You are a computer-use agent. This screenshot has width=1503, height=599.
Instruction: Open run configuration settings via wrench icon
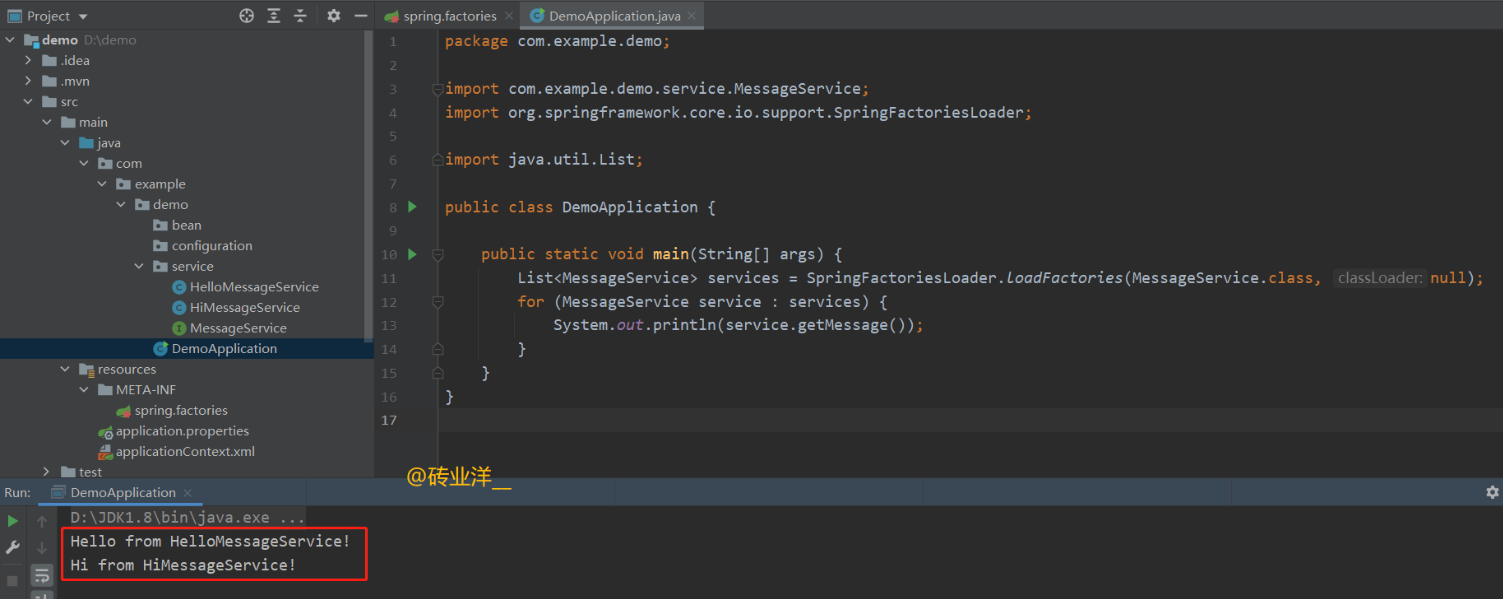pos(12,548)
